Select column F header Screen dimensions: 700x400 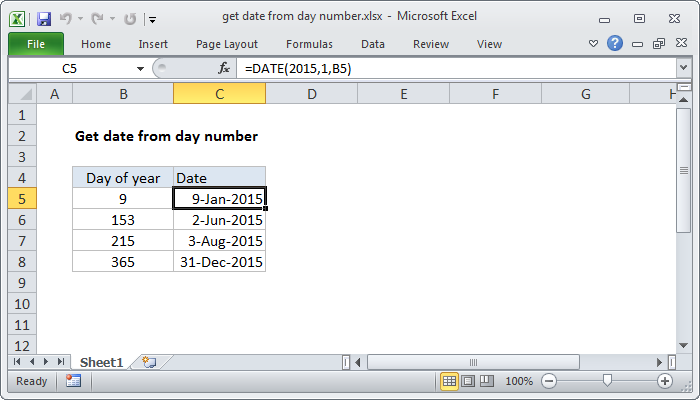496,94
